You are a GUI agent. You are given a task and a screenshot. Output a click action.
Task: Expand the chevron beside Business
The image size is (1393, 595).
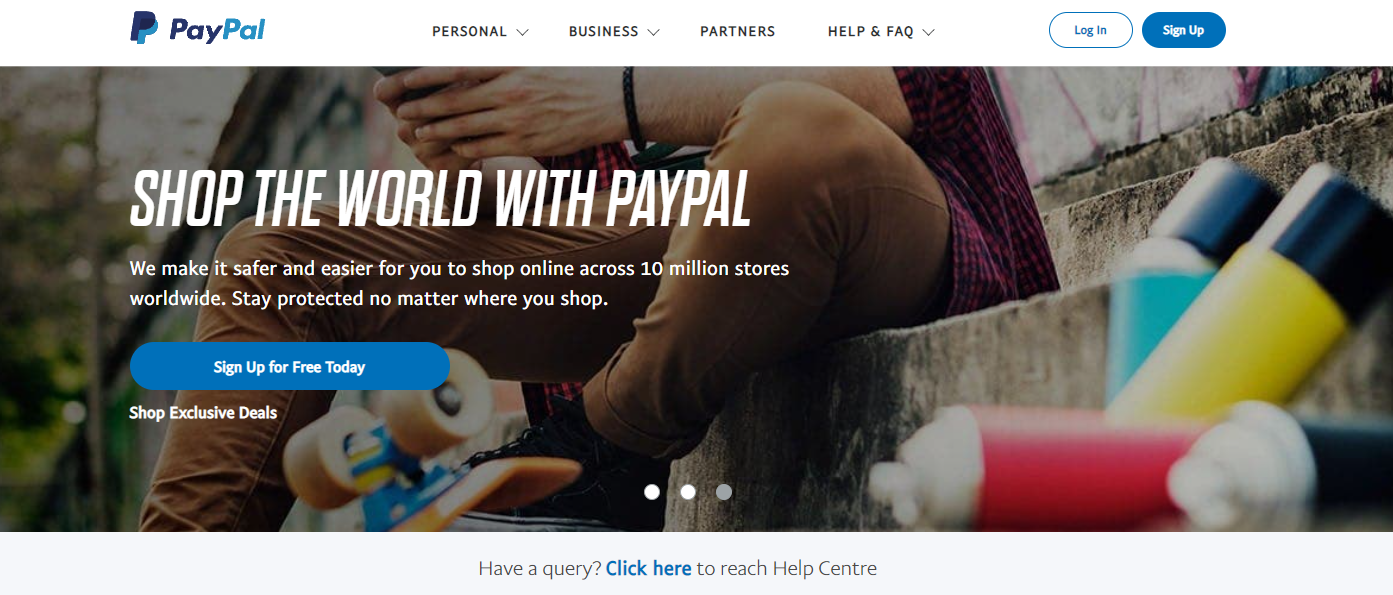654,33
